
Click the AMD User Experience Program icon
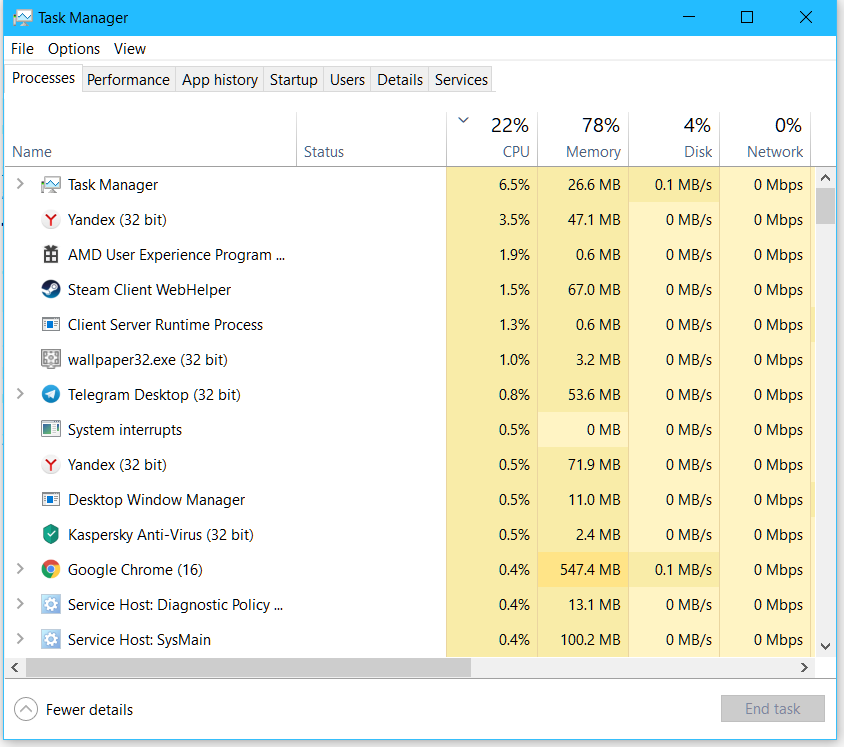[51, 255]
